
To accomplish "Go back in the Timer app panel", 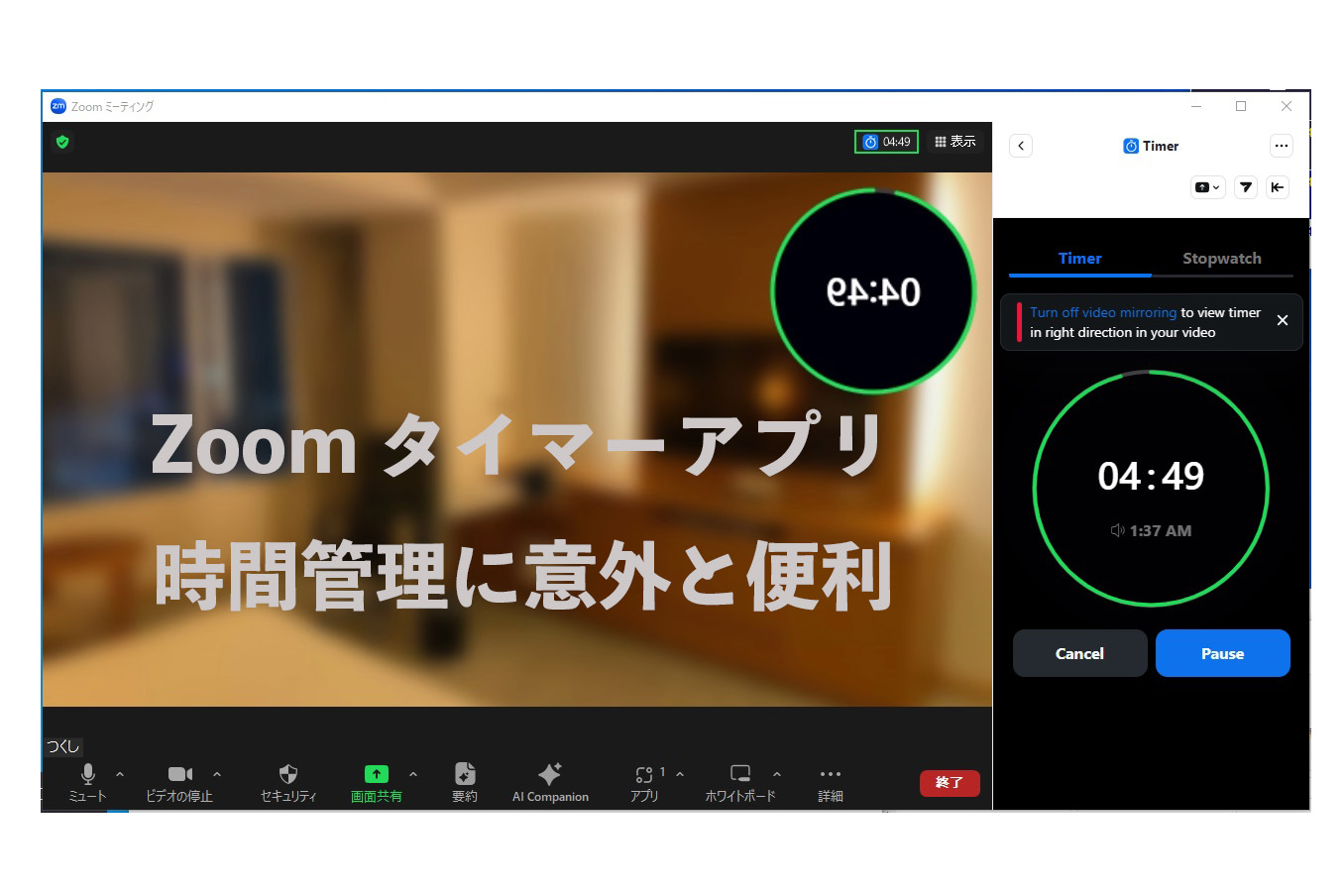I will click(x=1021, y=146).
